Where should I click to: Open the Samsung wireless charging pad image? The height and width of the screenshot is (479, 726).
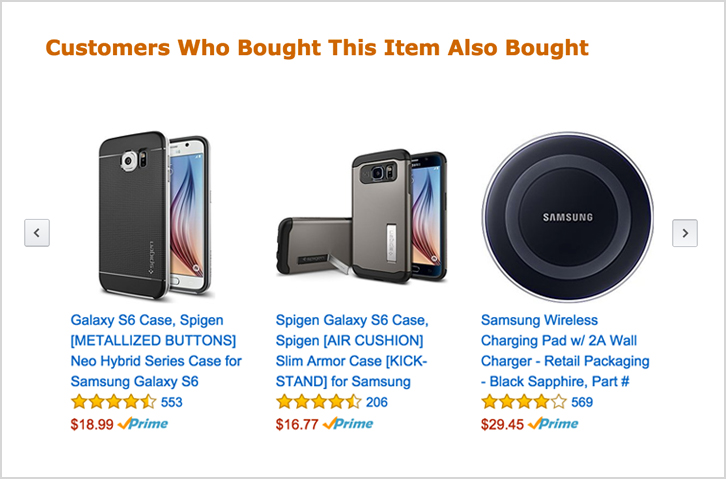[568, 217]
